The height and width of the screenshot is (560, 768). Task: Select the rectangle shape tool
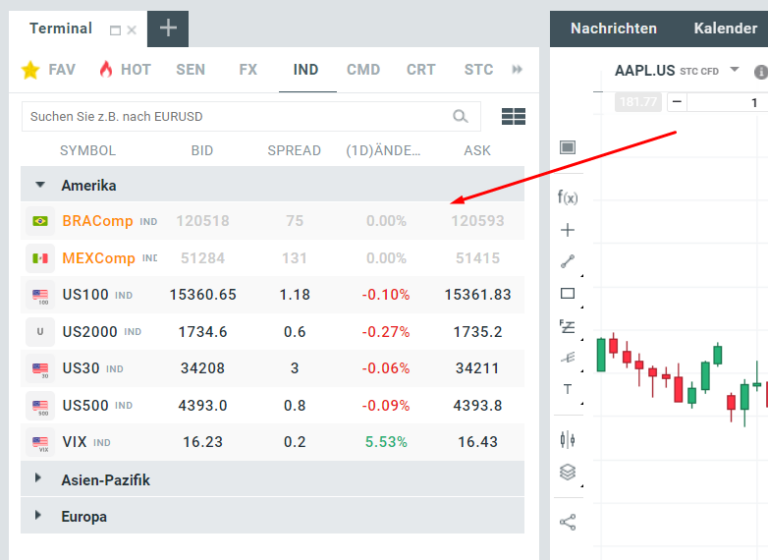point(567,294)
